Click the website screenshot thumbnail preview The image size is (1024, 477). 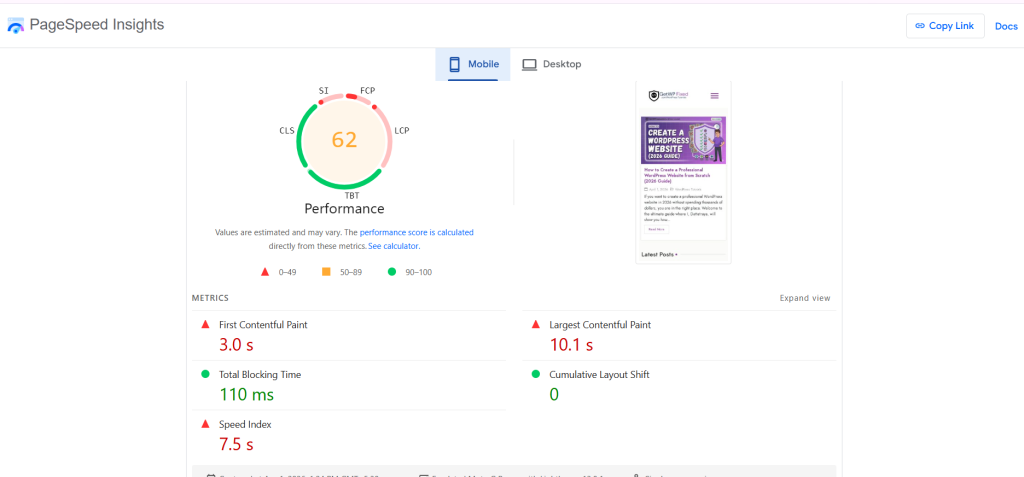point(683,173)
